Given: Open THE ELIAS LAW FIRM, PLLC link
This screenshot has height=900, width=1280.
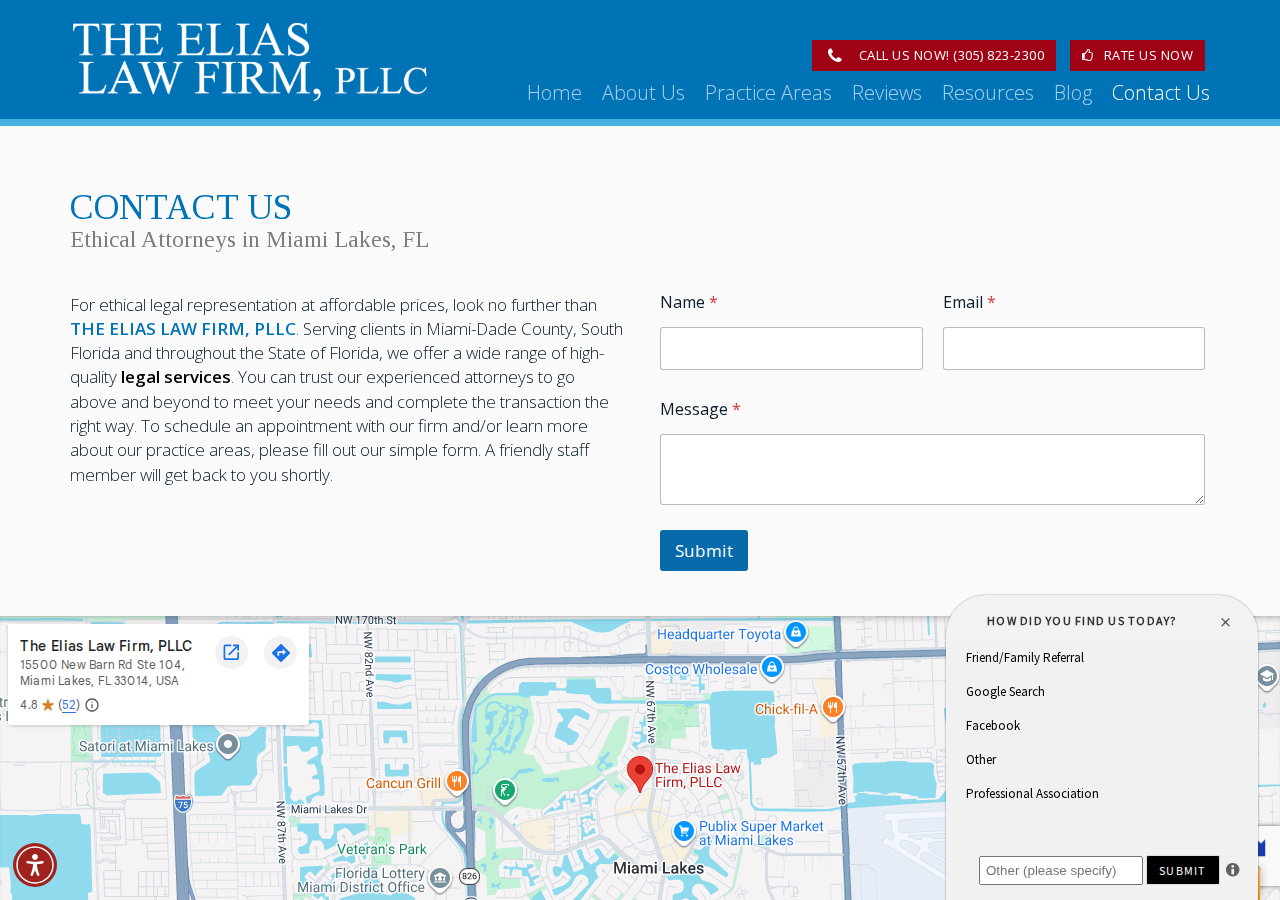Looking at the screenshot, I should click(183, 329).
